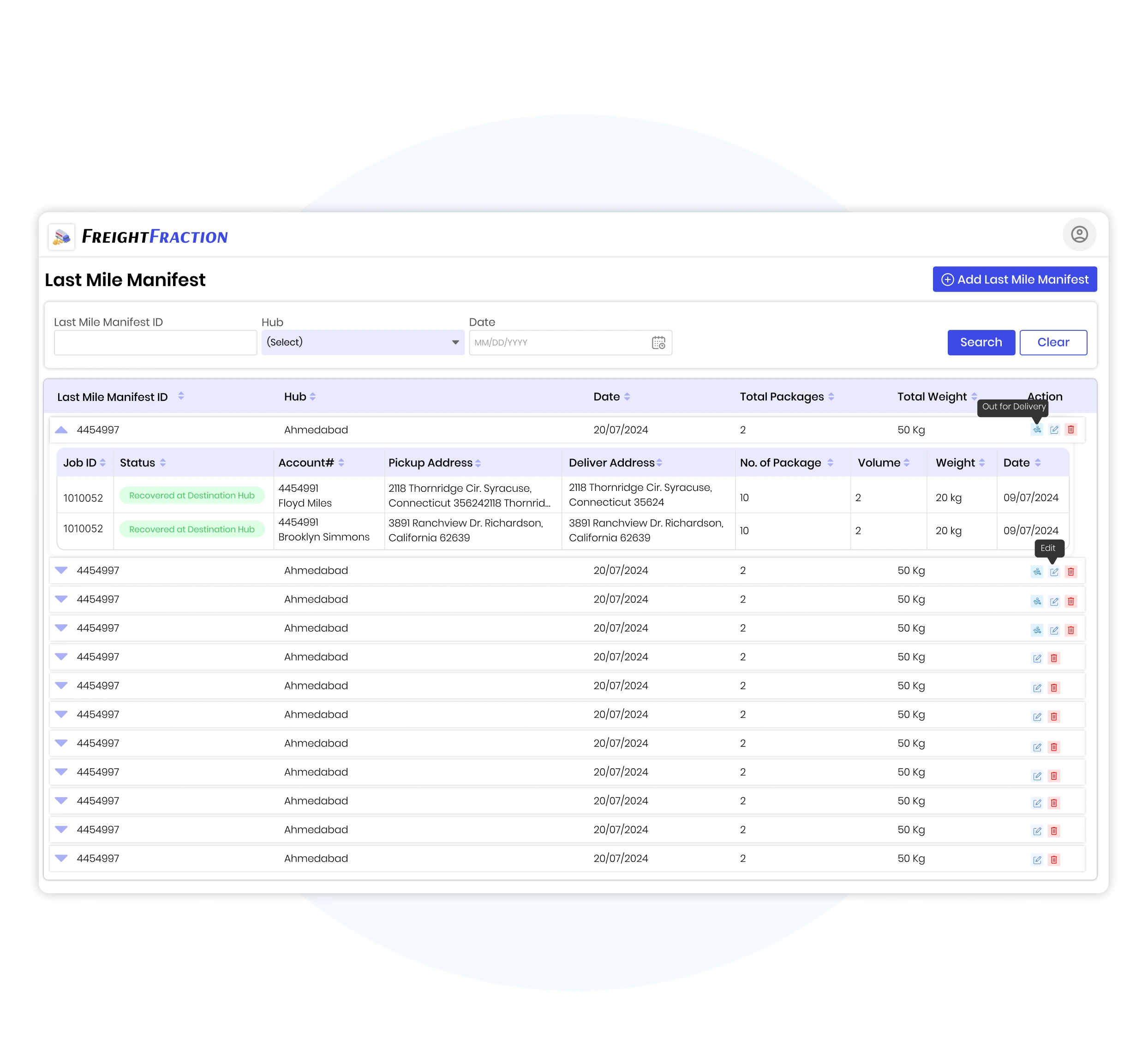Screen dimensions: 1148x1039
Task: Click the delivery scooter icon on the last expandable row
Action: (x=1036, y=630)
